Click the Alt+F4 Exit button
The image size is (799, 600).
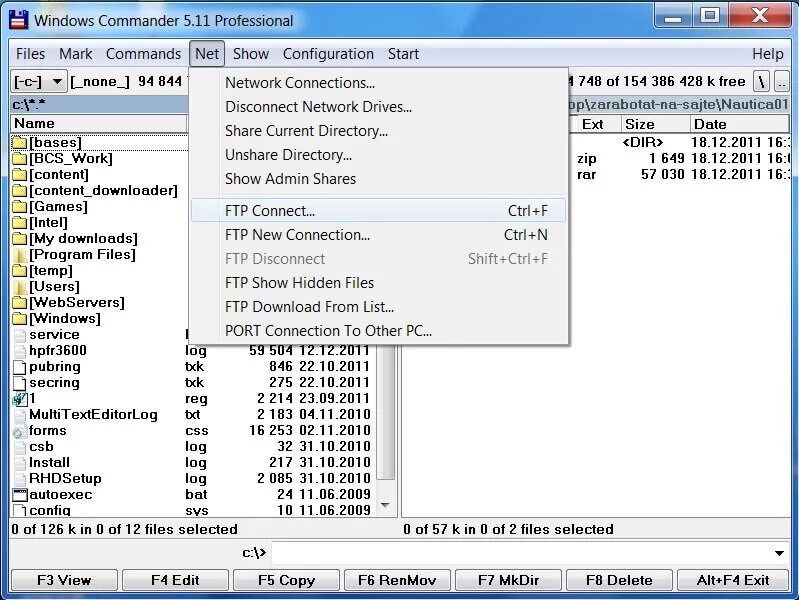(x=733, y=580)
